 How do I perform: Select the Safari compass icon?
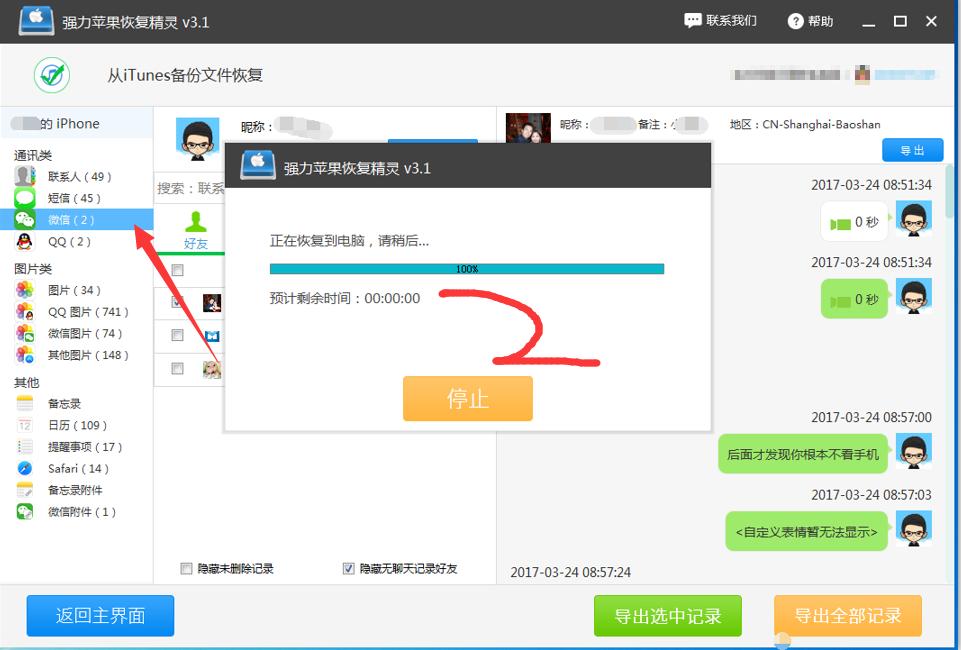pos(22,468)
